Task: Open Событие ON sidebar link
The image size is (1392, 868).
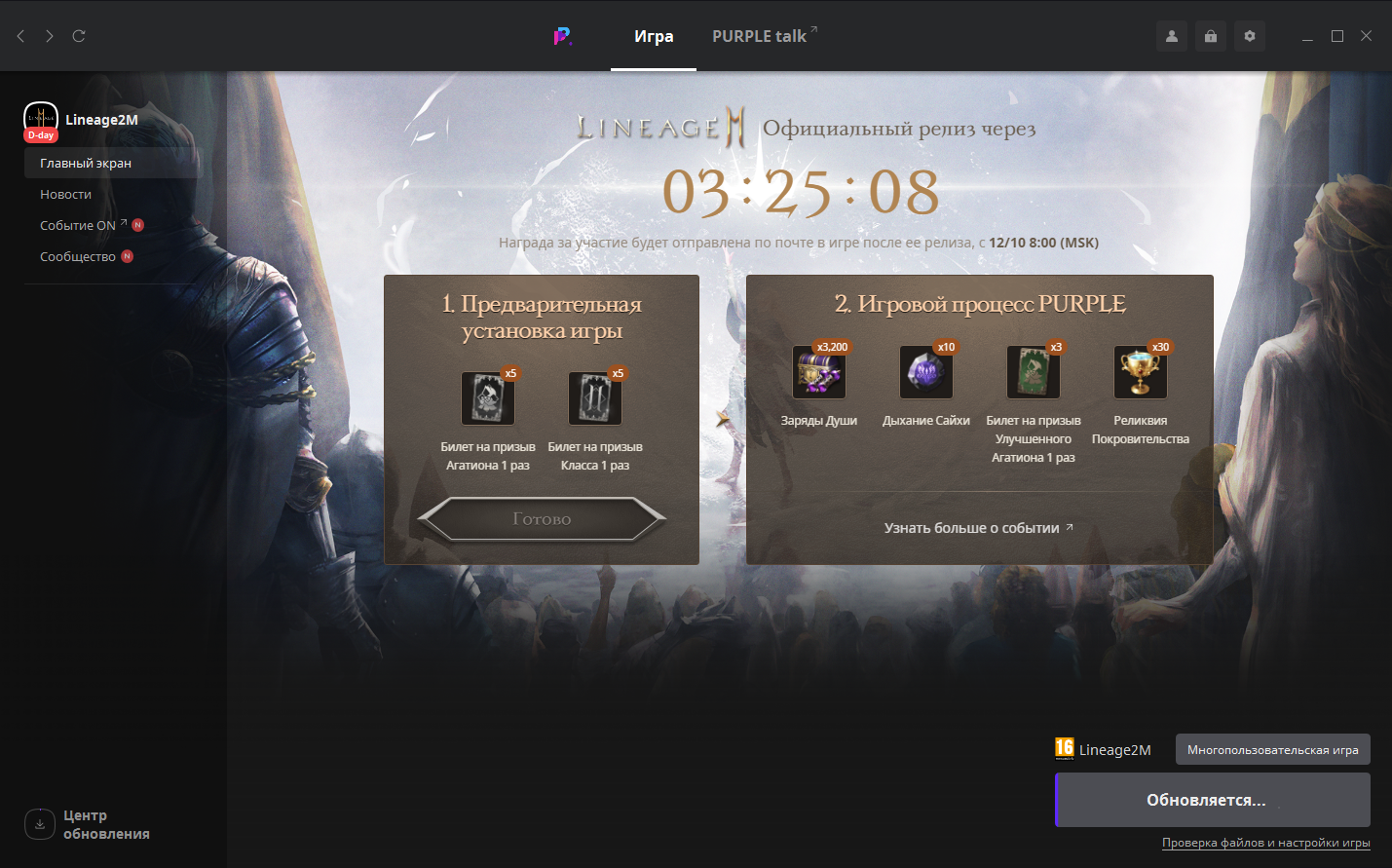Action: [x=78, y=225]
